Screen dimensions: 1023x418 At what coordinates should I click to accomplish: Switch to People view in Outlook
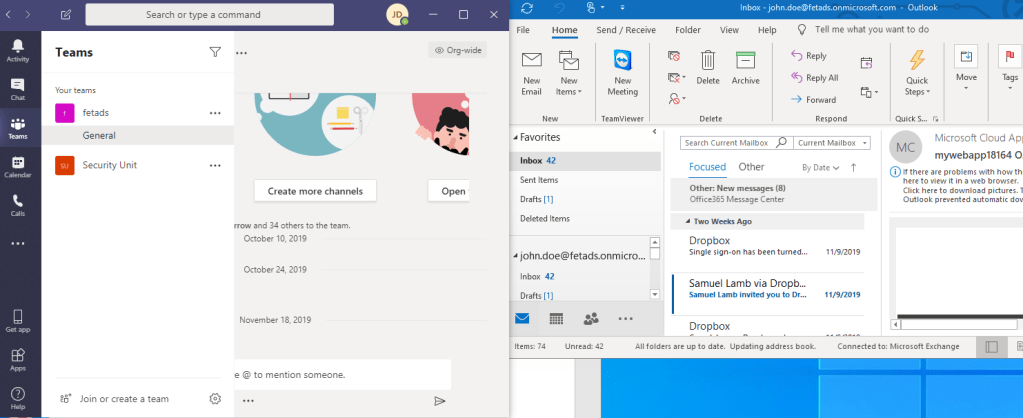tap(591, 319)
